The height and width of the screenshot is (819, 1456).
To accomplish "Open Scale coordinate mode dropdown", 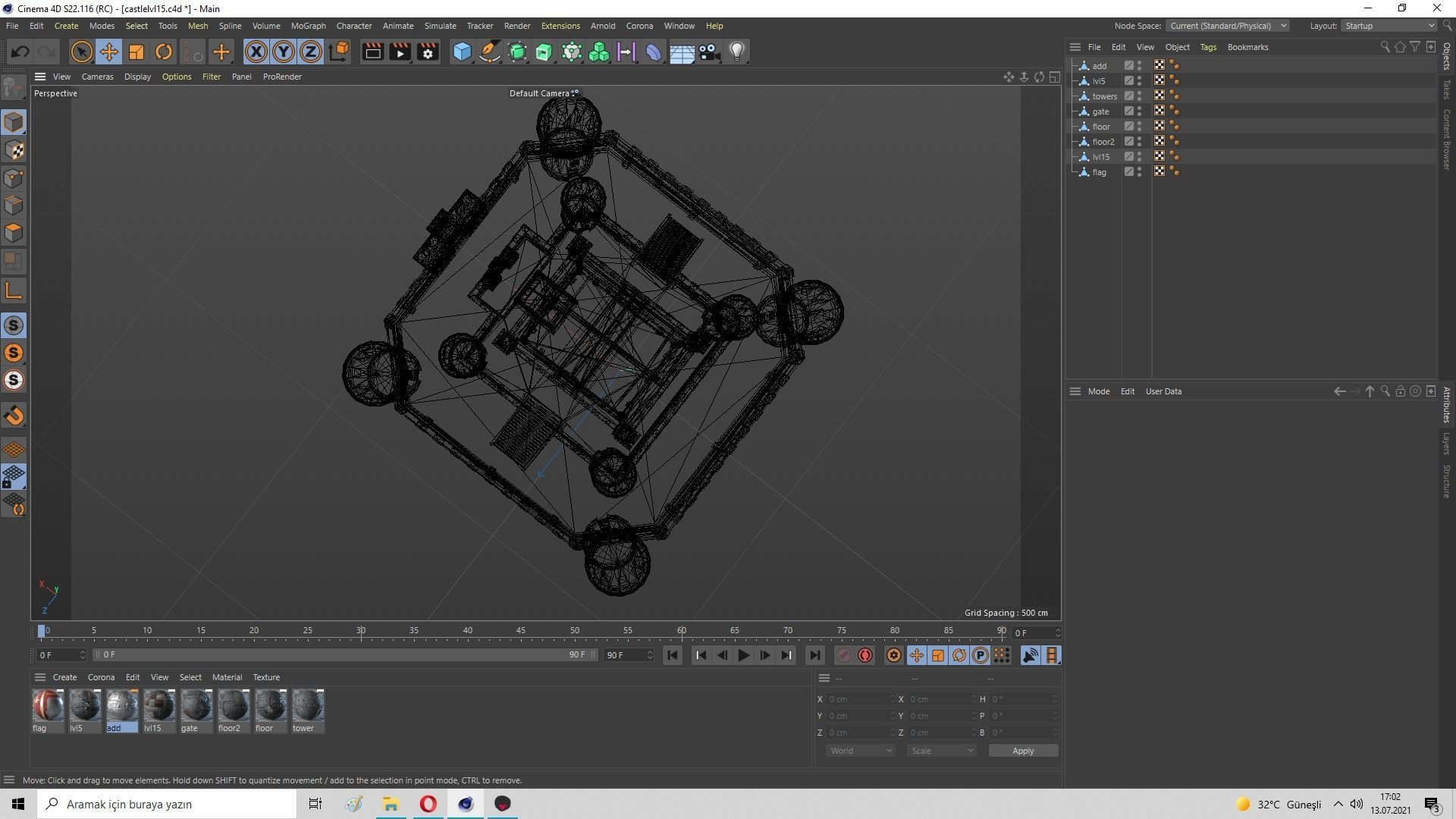I will (942, 751).
